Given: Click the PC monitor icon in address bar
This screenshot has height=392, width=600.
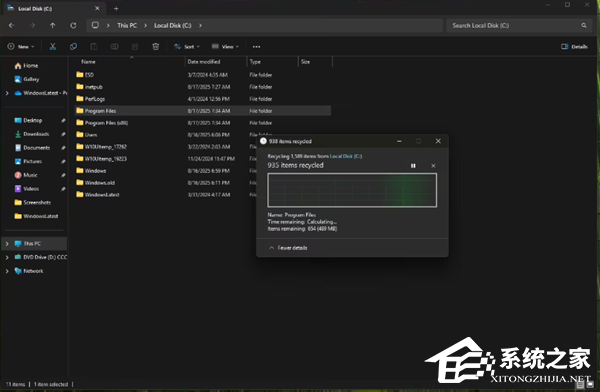Looking at the screenshot, I should 95,25.
